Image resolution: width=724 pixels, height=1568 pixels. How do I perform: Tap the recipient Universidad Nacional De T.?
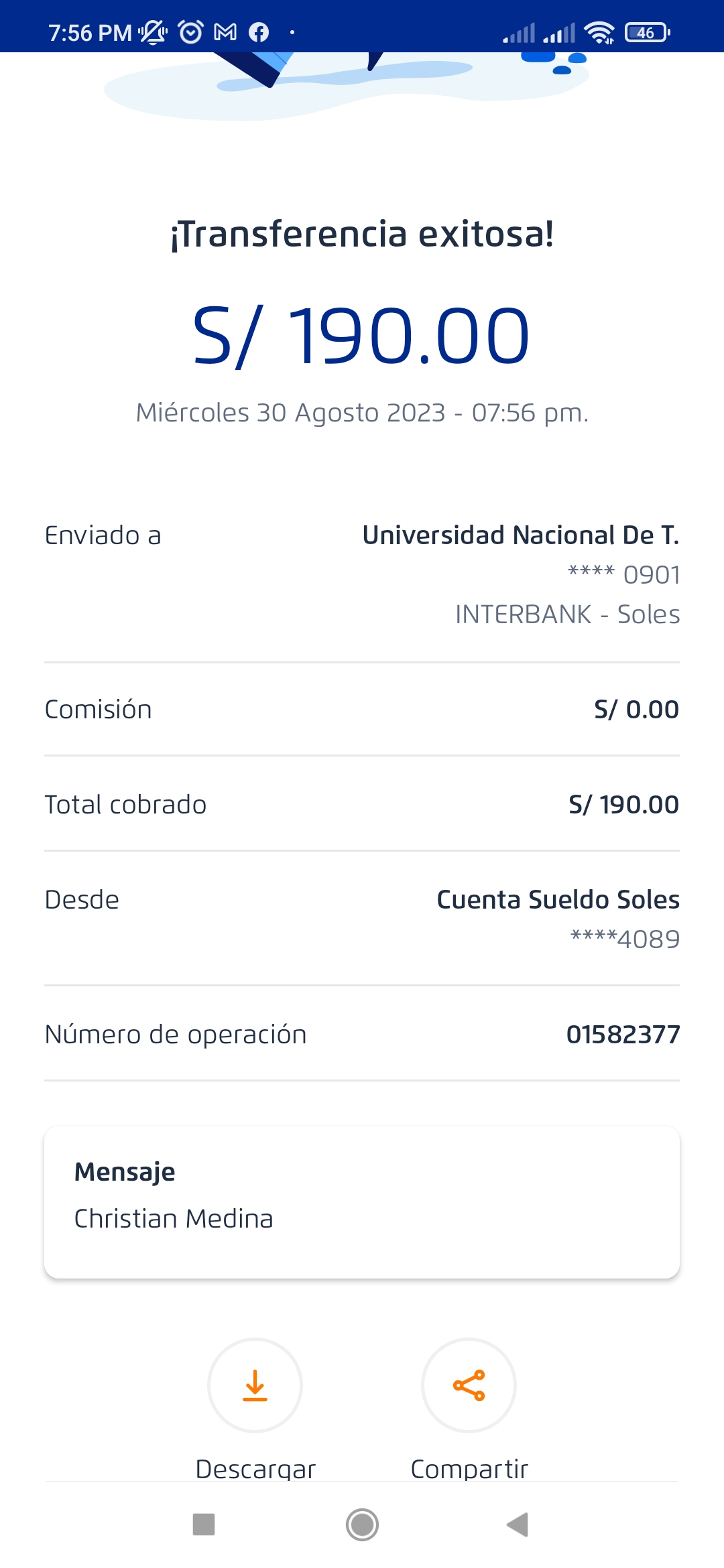coord(520,535)
